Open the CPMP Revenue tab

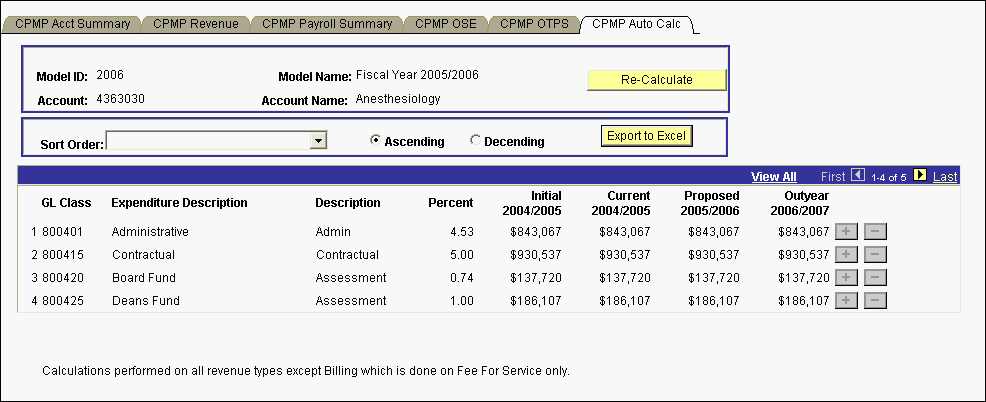(x=195, y=24)
